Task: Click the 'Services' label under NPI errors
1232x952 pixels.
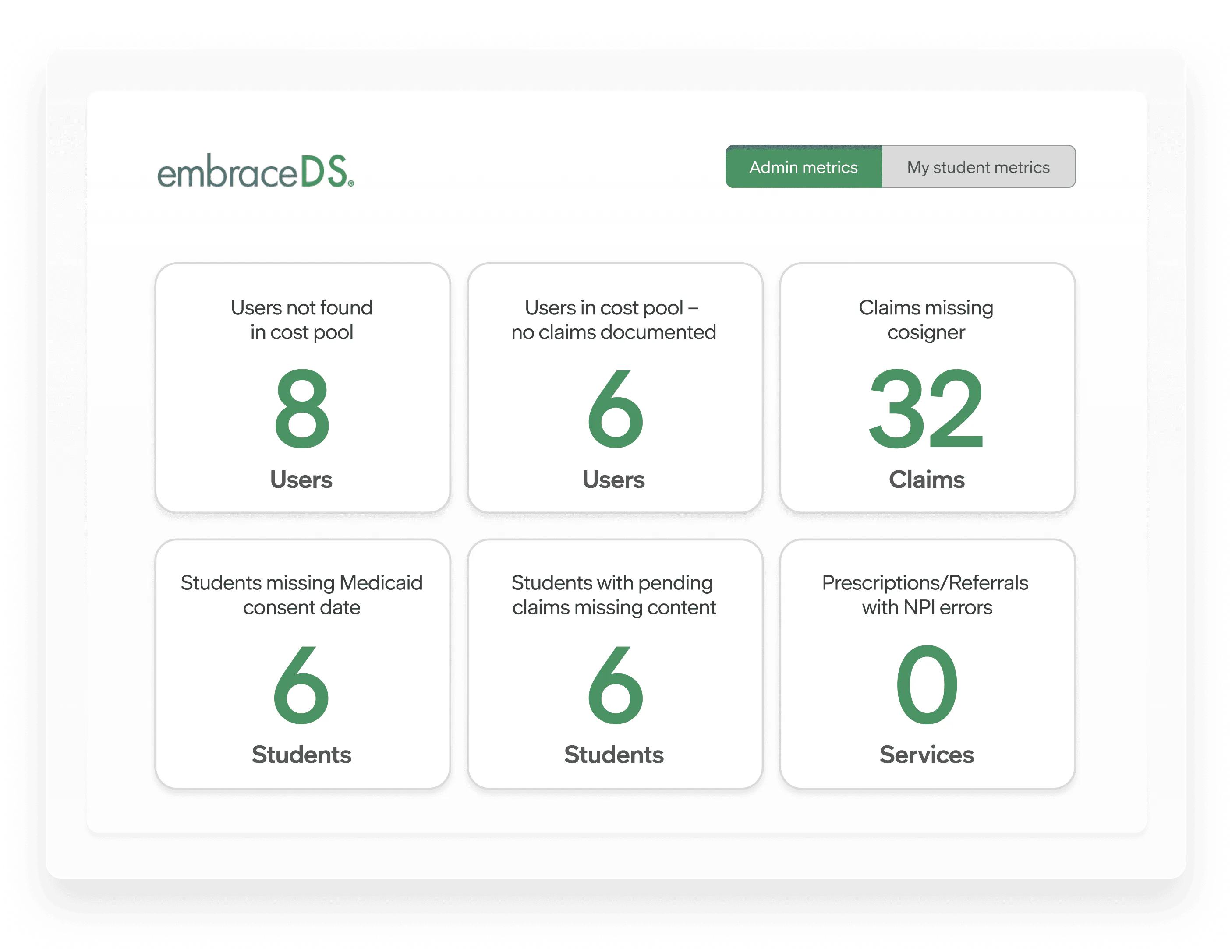Action: pos(926,755)
